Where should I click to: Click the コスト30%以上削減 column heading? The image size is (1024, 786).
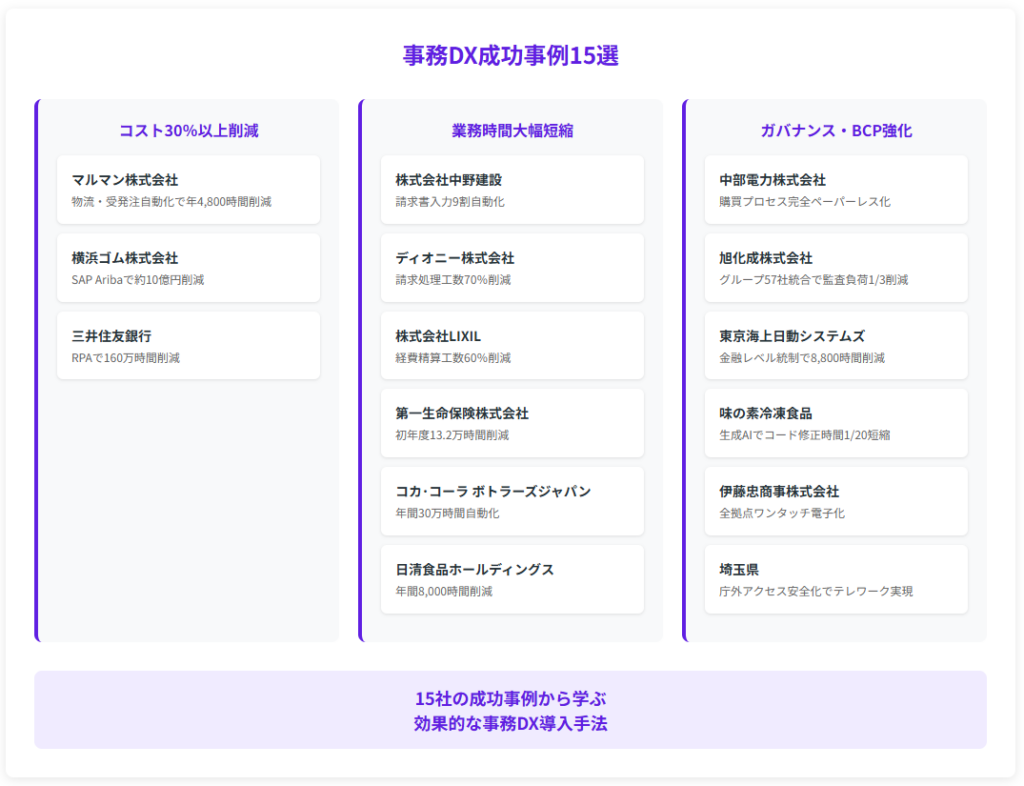[188, 131]
